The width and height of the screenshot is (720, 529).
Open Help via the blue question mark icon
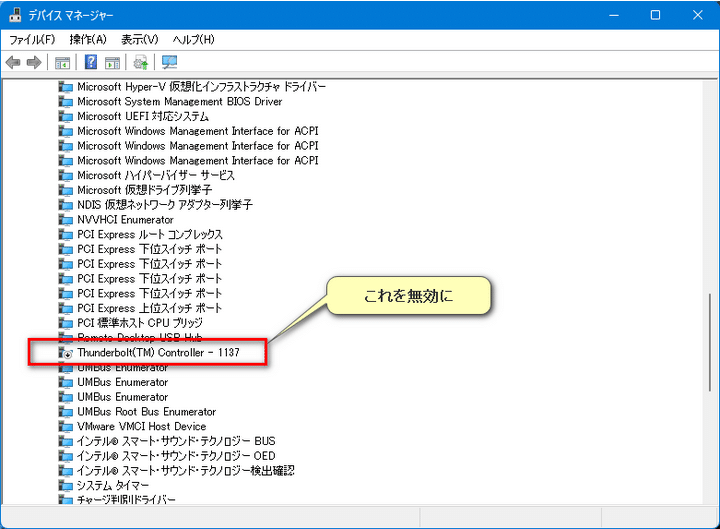coord(91,62)
